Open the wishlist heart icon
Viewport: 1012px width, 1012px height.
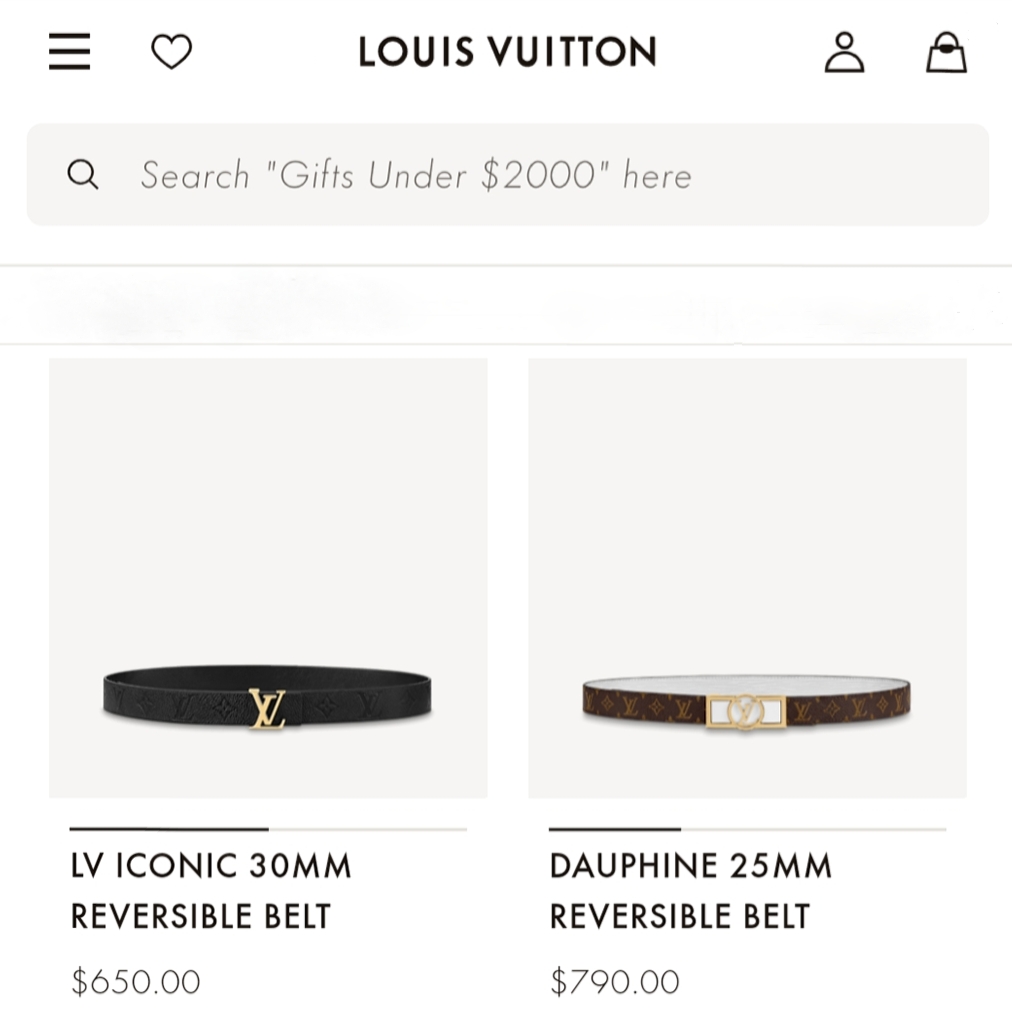[171, 52]
